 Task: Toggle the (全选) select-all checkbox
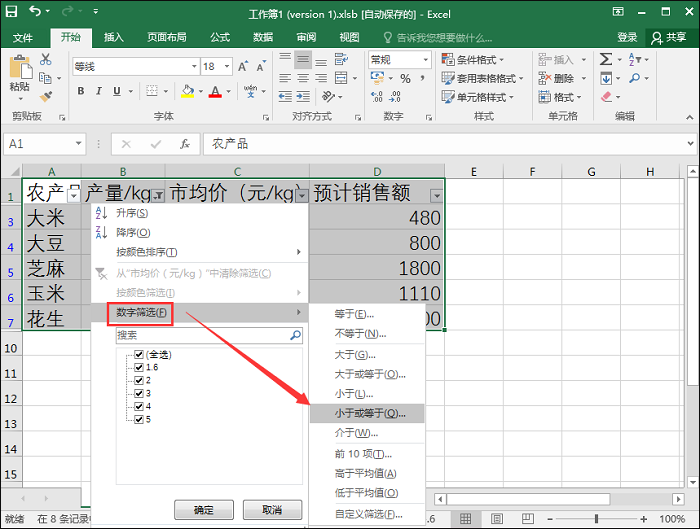point(139,354)
